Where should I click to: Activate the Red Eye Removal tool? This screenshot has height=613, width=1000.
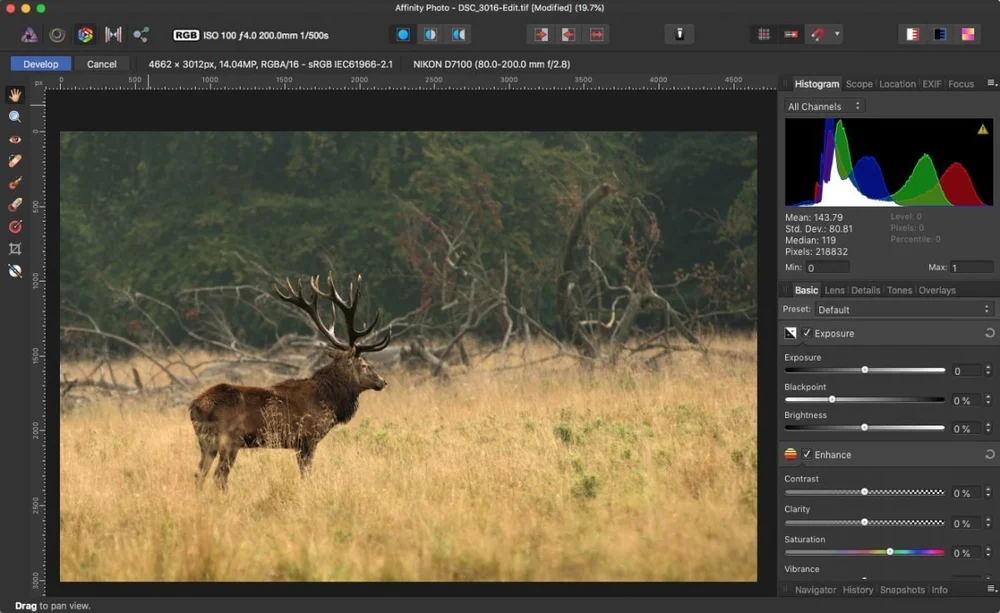point(14,139)
